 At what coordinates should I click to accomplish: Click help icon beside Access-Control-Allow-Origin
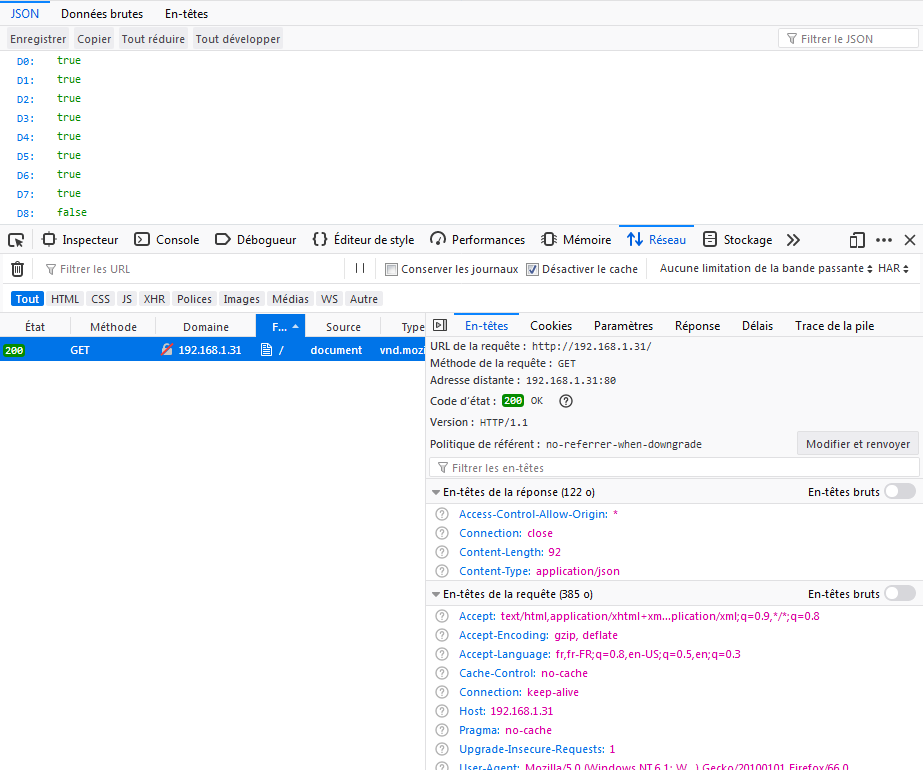441,514
